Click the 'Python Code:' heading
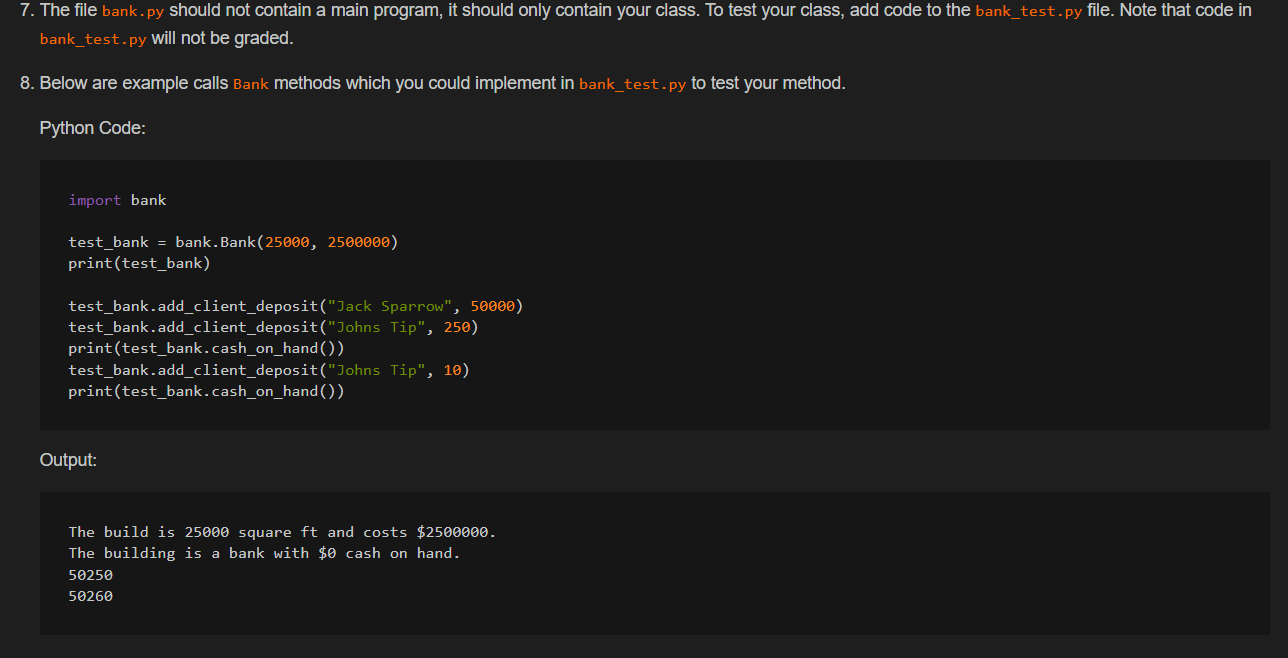 (92, 128)
